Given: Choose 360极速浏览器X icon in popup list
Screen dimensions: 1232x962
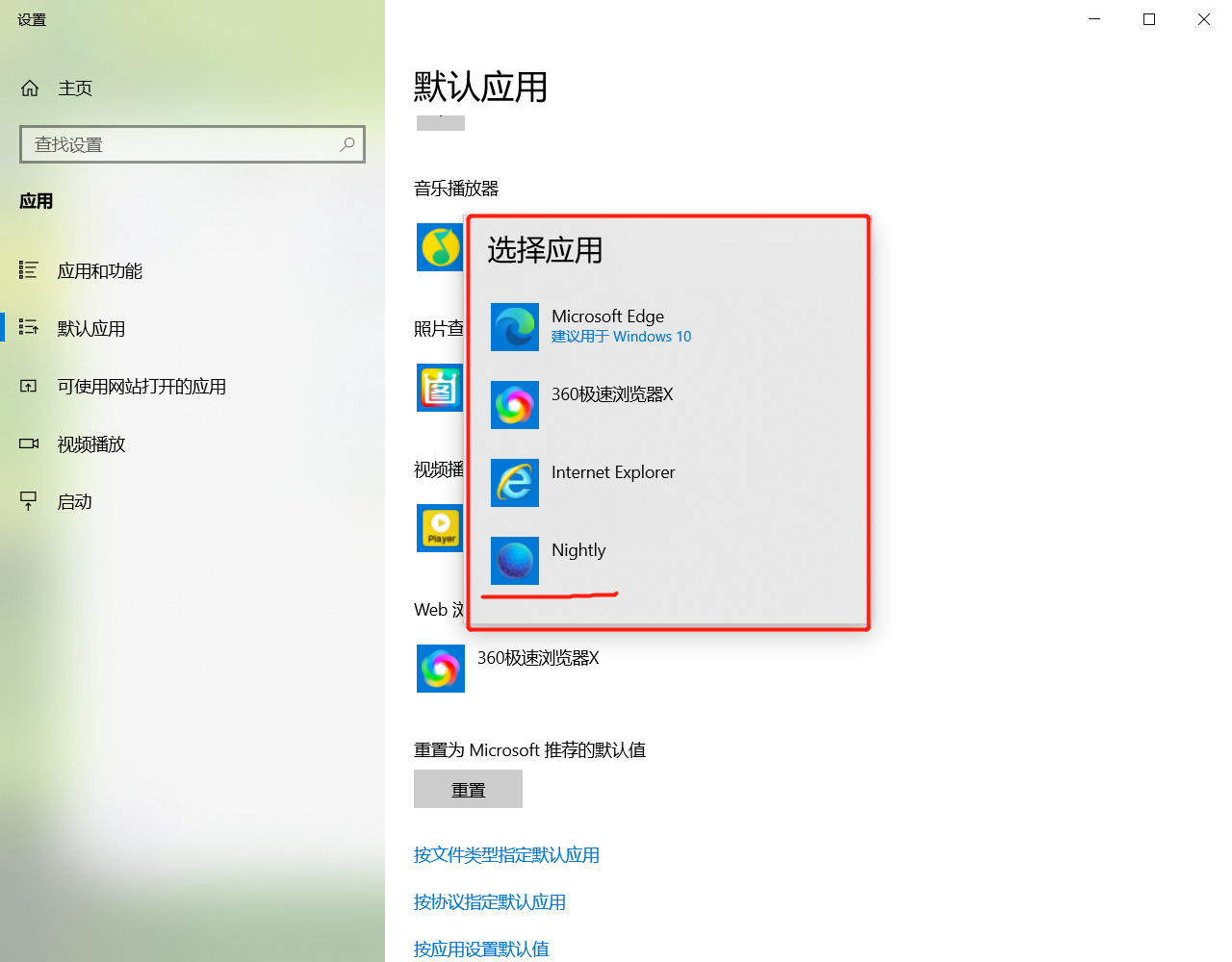Looking at the screenshot, I should [515, 405].
